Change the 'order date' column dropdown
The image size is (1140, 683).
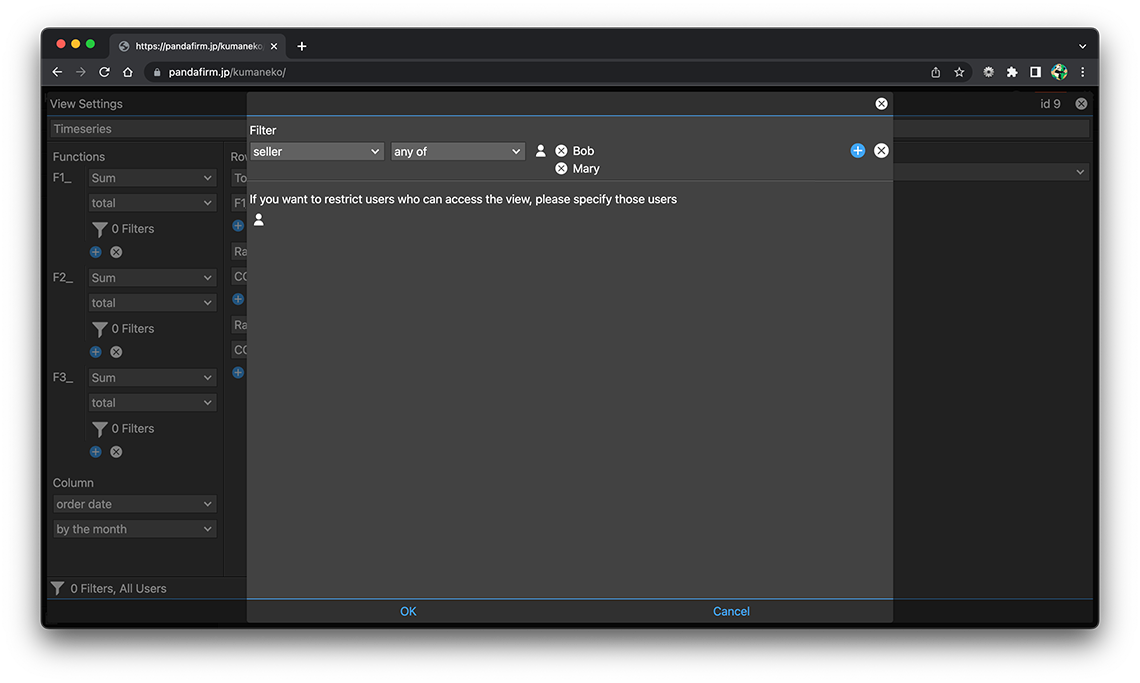coord(135,504)
